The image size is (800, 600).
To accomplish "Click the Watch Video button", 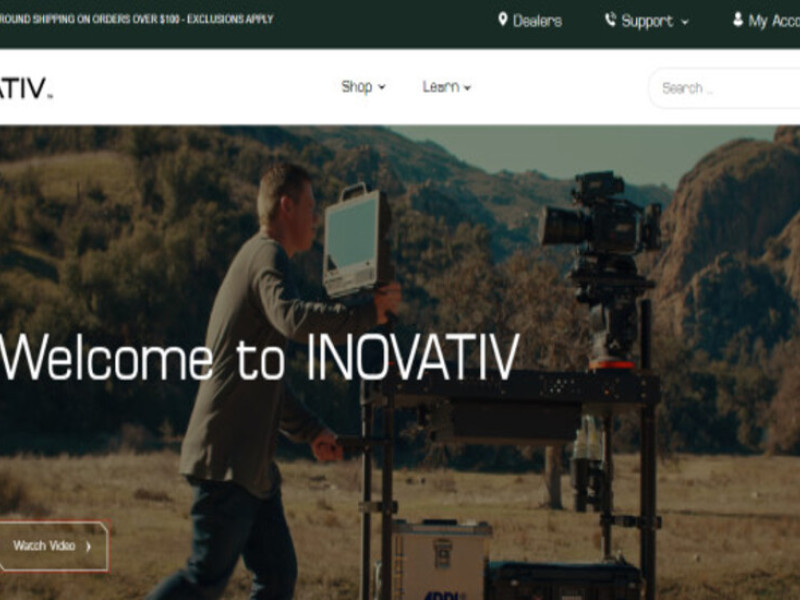I will pyautogui.click(x=54, y=546).
